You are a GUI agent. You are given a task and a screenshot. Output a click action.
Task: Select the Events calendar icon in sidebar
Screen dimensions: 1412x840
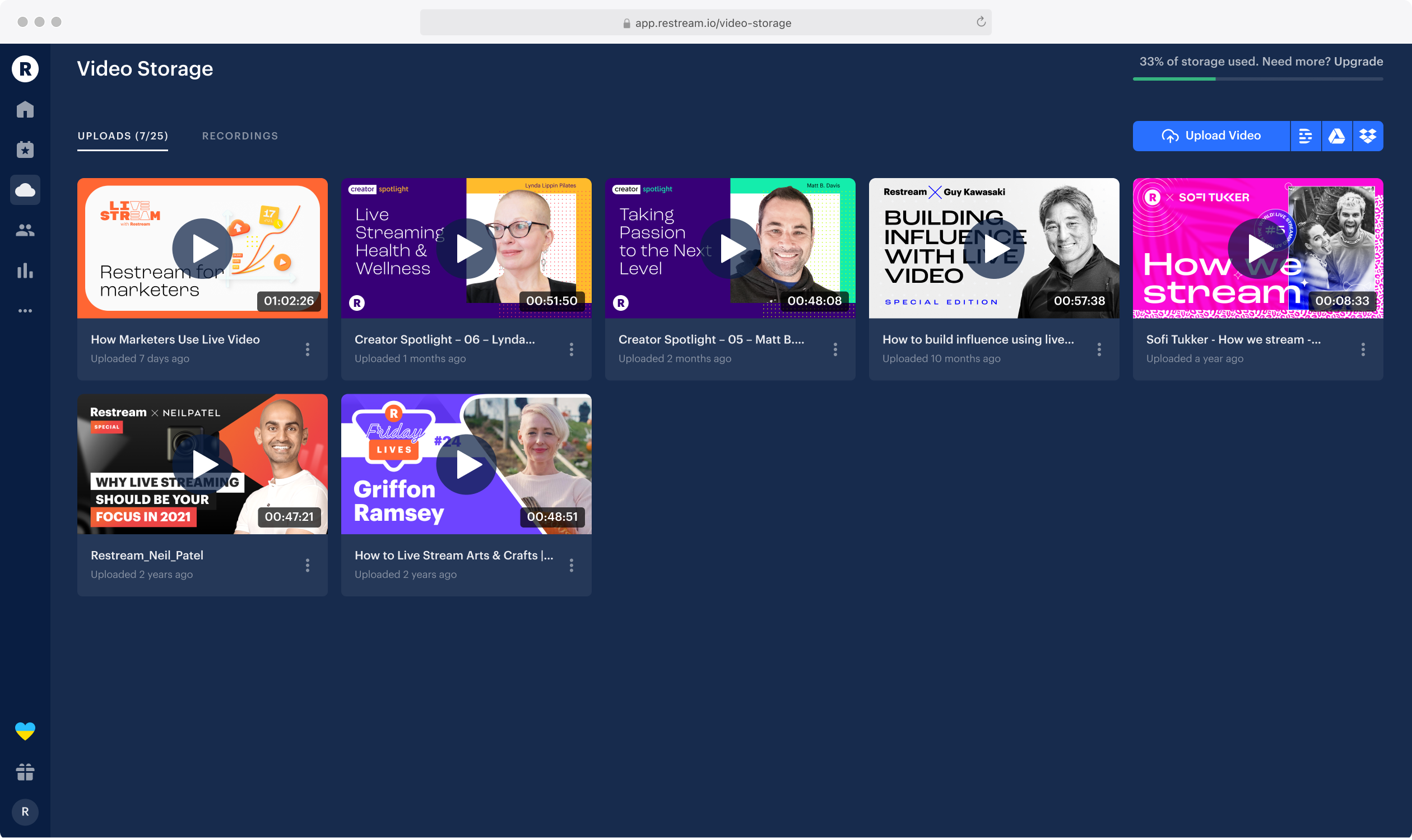coord(25,150)
